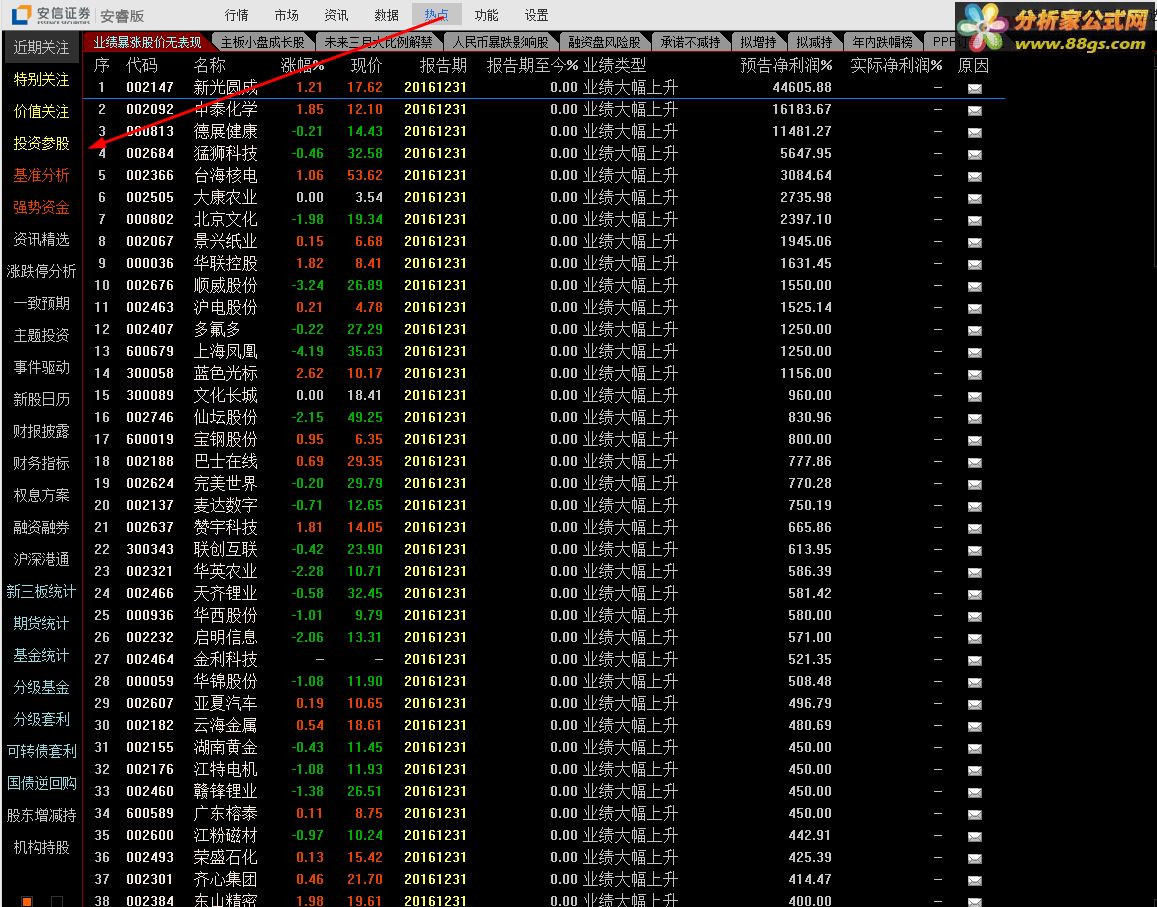
Task: Open reason envelope icon for 仙坛股份 row
Action: (975, 418)
